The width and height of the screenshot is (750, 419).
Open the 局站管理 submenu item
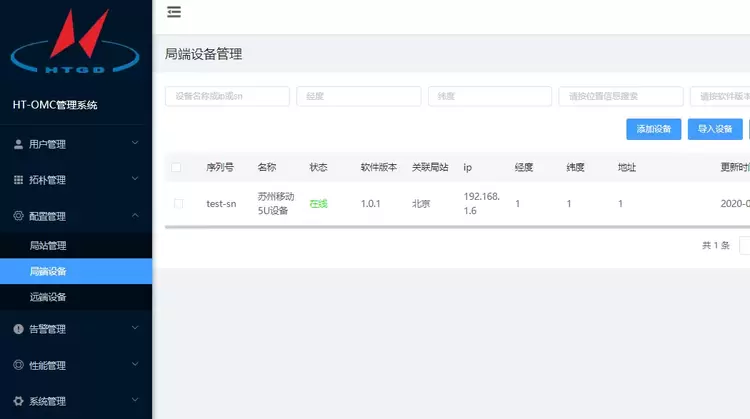click(48, 245)
